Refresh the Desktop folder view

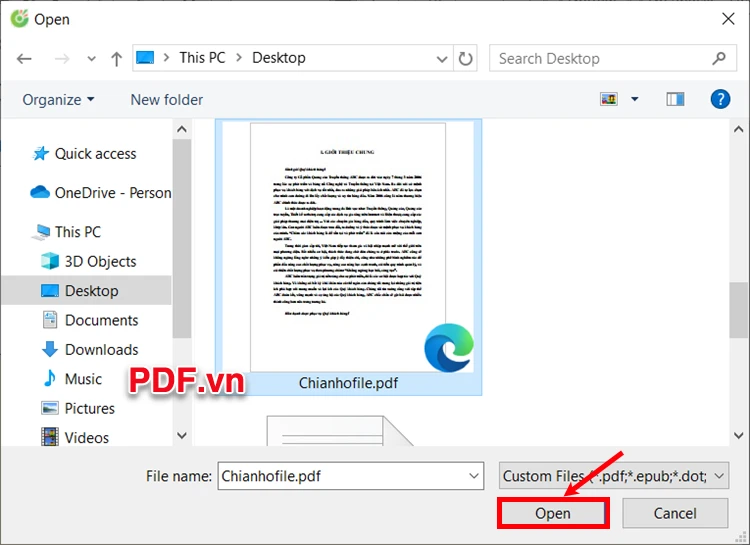465,58
